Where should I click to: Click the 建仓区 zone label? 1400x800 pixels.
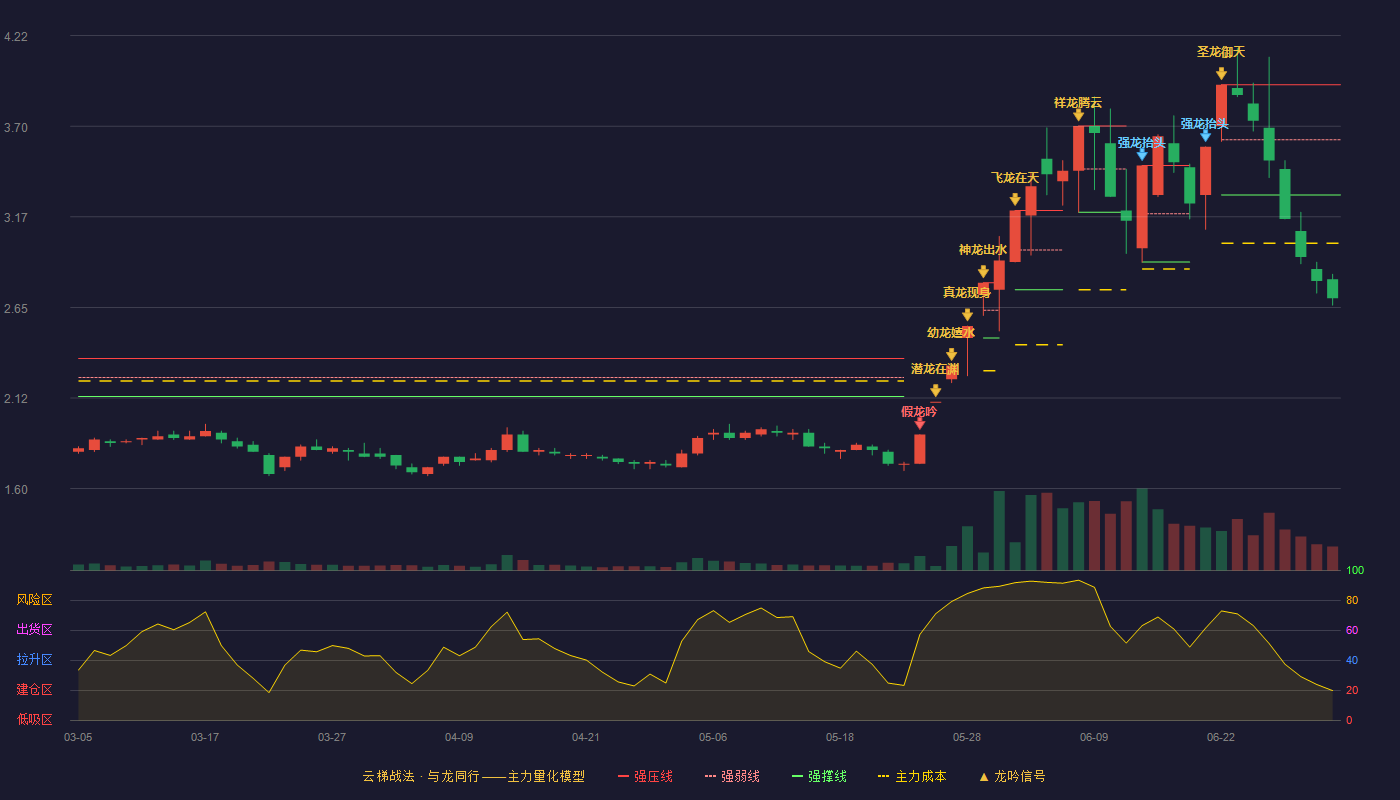[x=34, y=690]
